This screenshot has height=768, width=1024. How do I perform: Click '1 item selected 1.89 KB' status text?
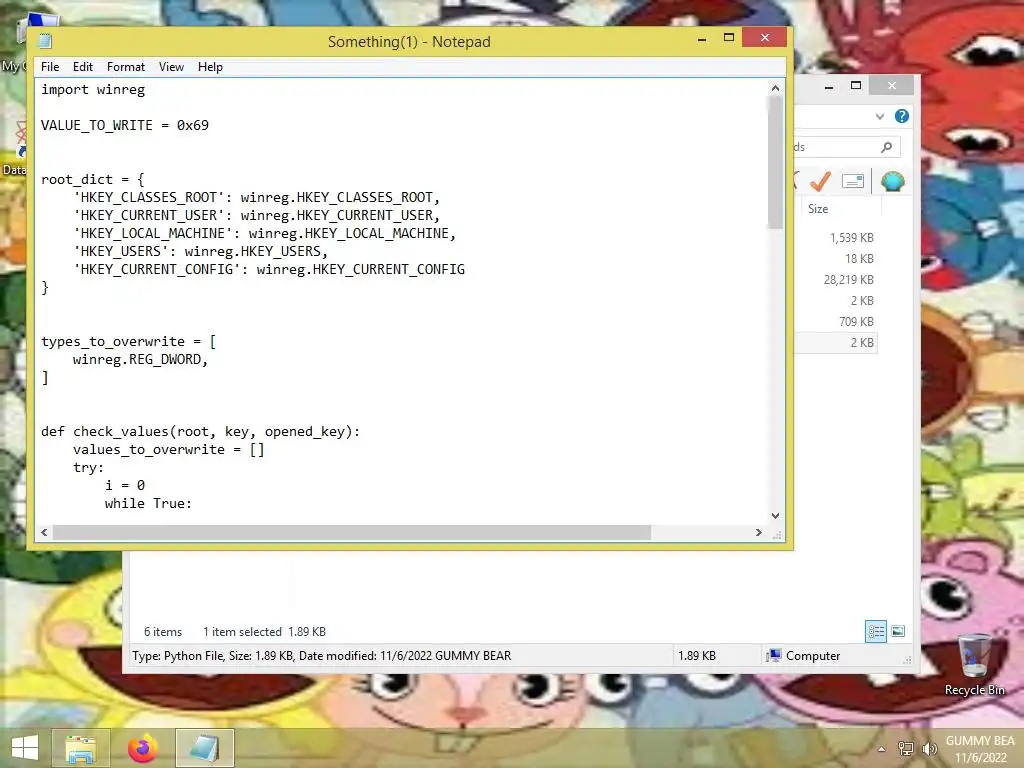tap(264, 632)
